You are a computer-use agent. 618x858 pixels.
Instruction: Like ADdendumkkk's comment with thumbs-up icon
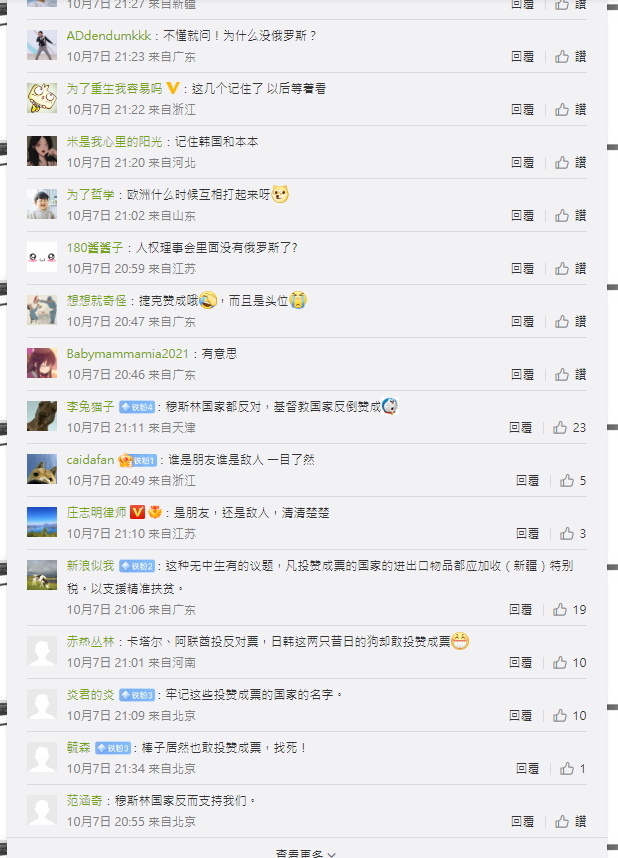(562, 56)
